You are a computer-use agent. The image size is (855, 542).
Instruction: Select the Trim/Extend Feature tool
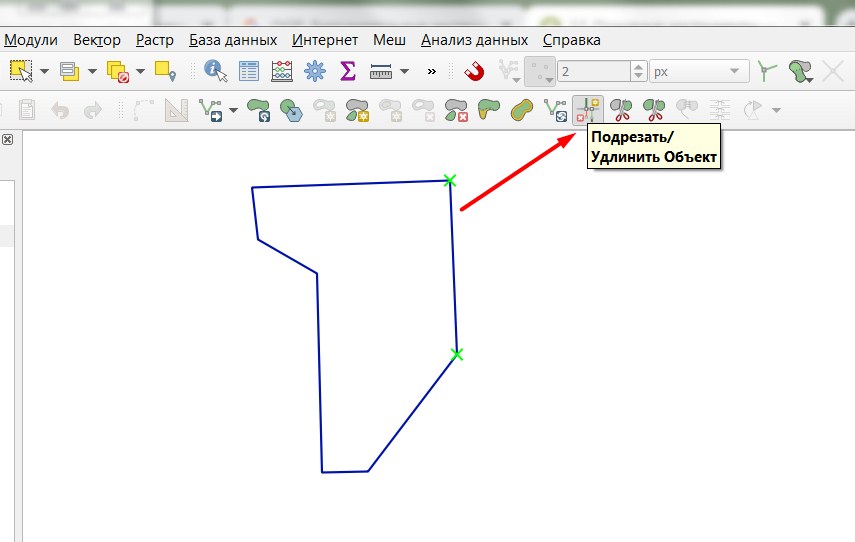pos(588,110)
